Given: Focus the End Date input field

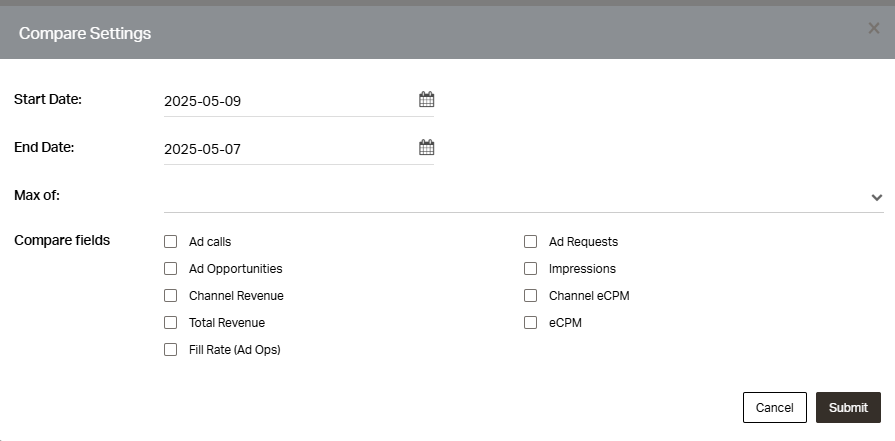Looking at the screenshot, I should coord(299,149).
